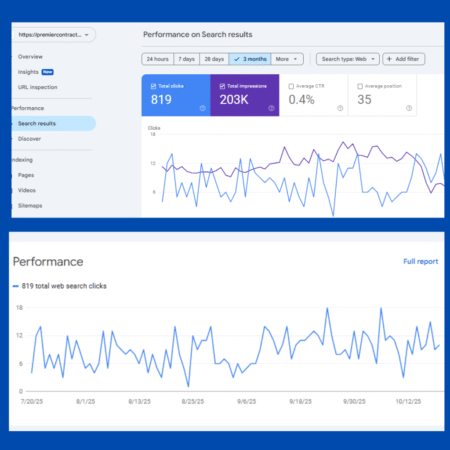The height and width of the screenshot is (450, 450).
Task: Open the Pages indexing report
Action: (26, 175)
